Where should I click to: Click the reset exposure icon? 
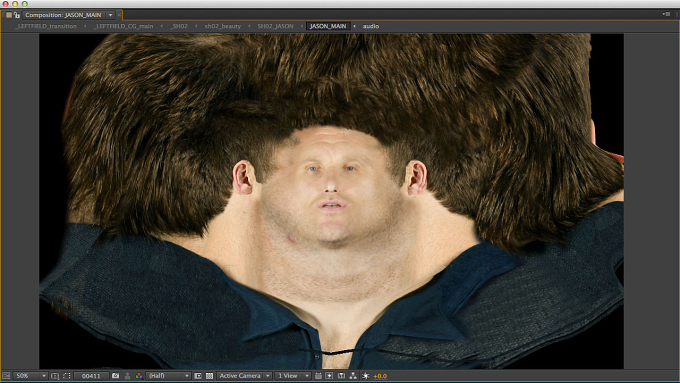pos(366,376)
